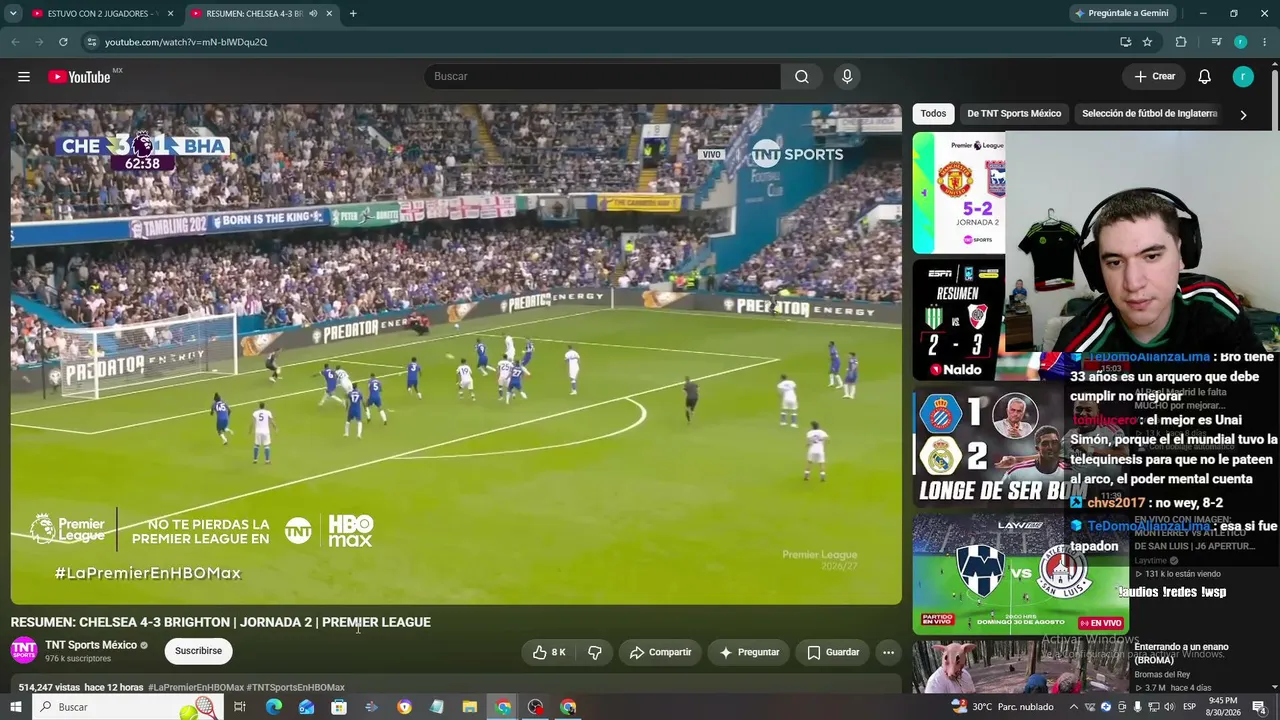Click the Preguntar button
Screen dimensions: 1280x720
[749, 652]
